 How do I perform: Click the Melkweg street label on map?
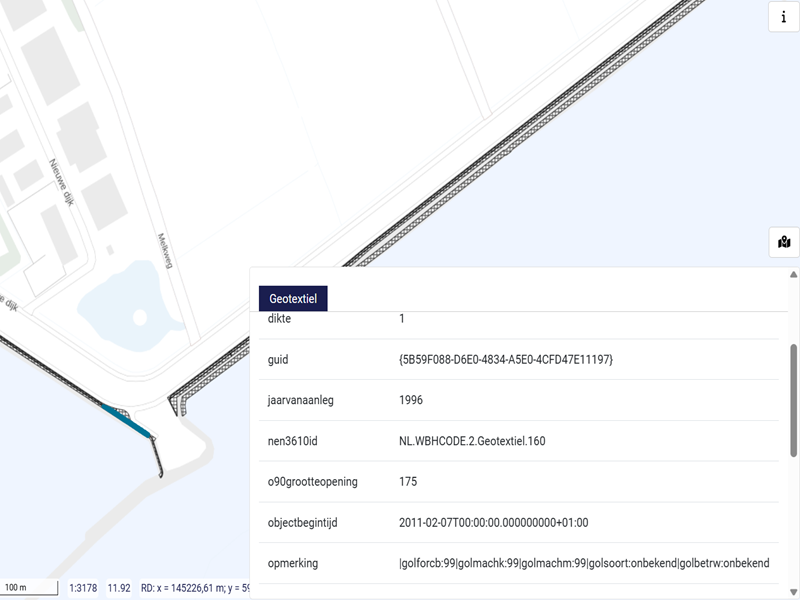click(x=166, y=251)
